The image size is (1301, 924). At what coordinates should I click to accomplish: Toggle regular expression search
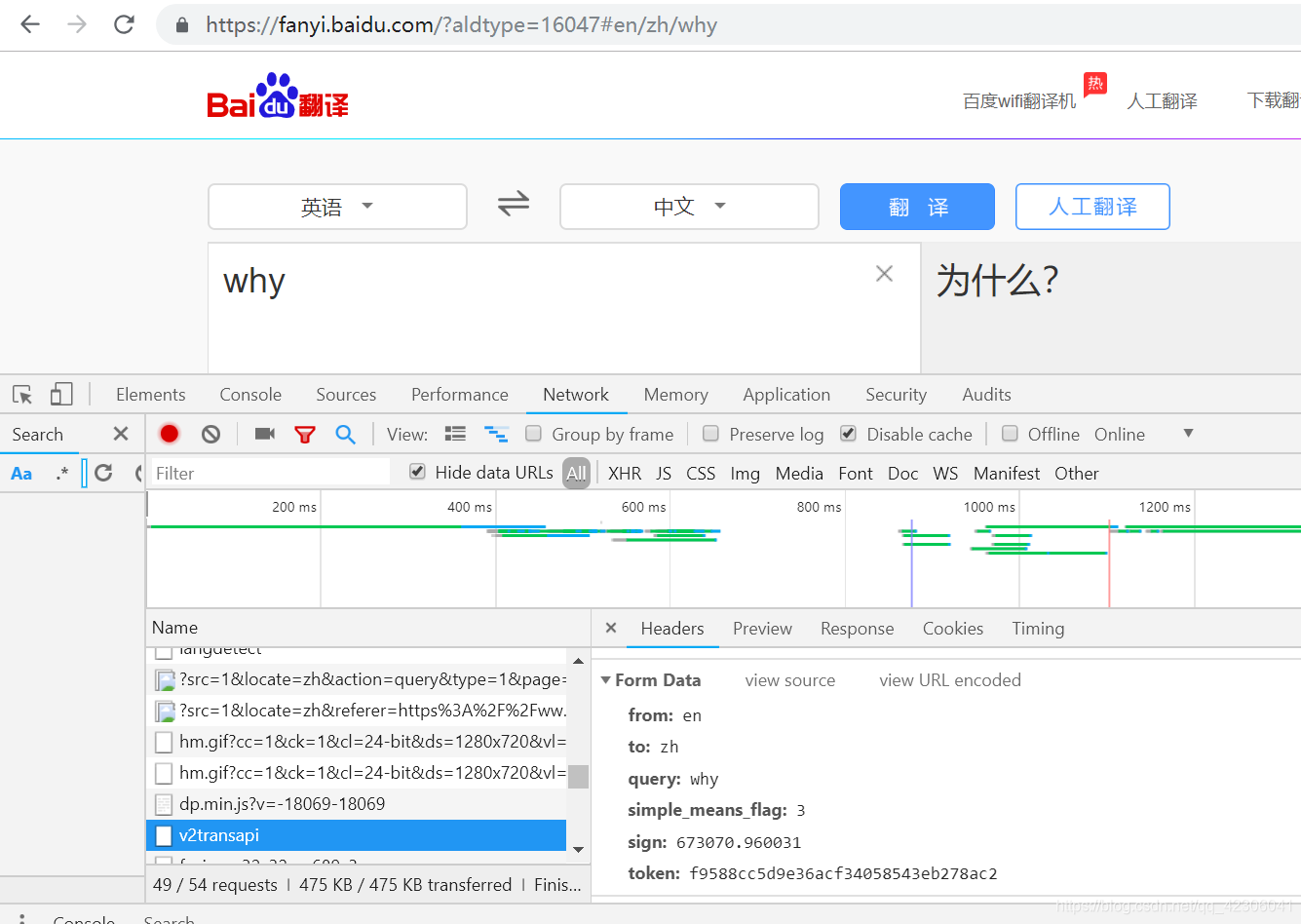tap(62, 474)
